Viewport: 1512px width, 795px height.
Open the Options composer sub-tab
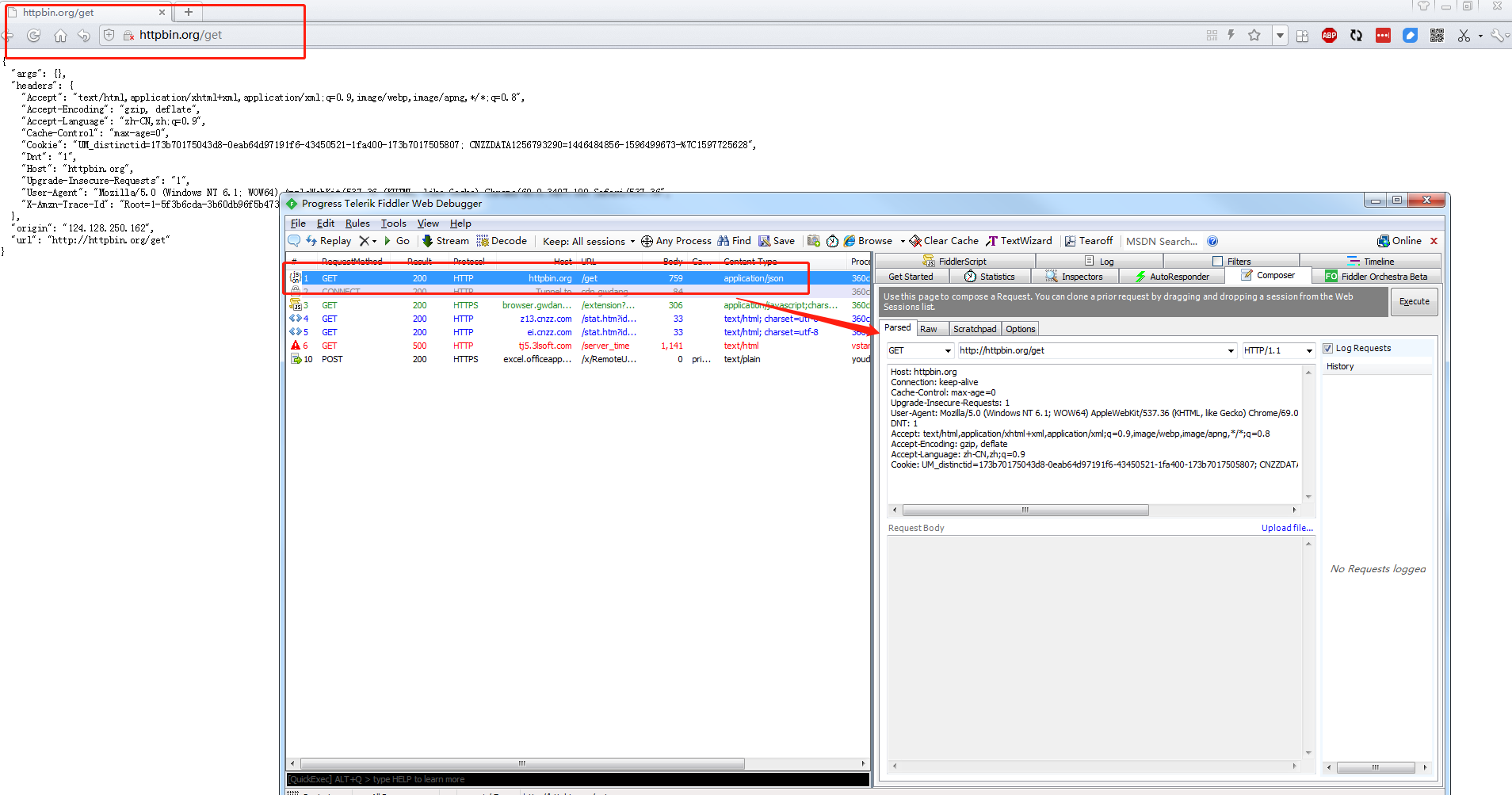pos(1021,329)
